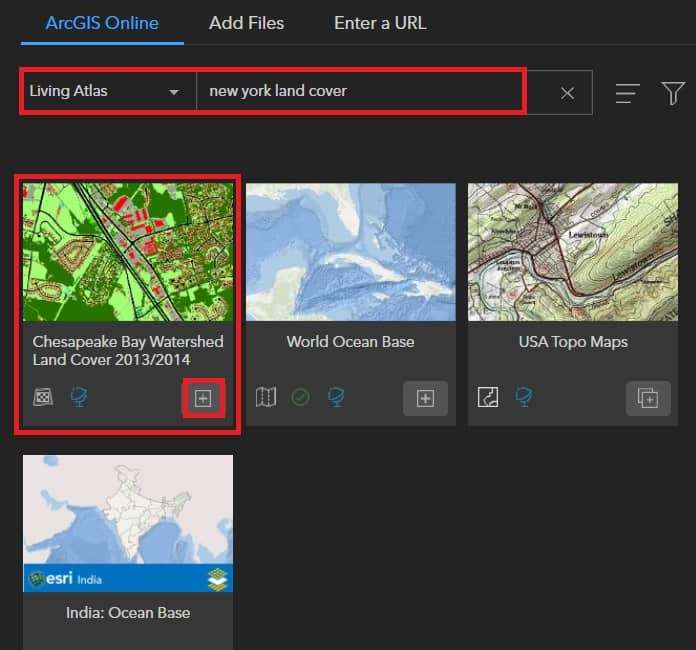Select the Enter a URL tab
The image size is (696, 650).
click(x=380, y=23)
